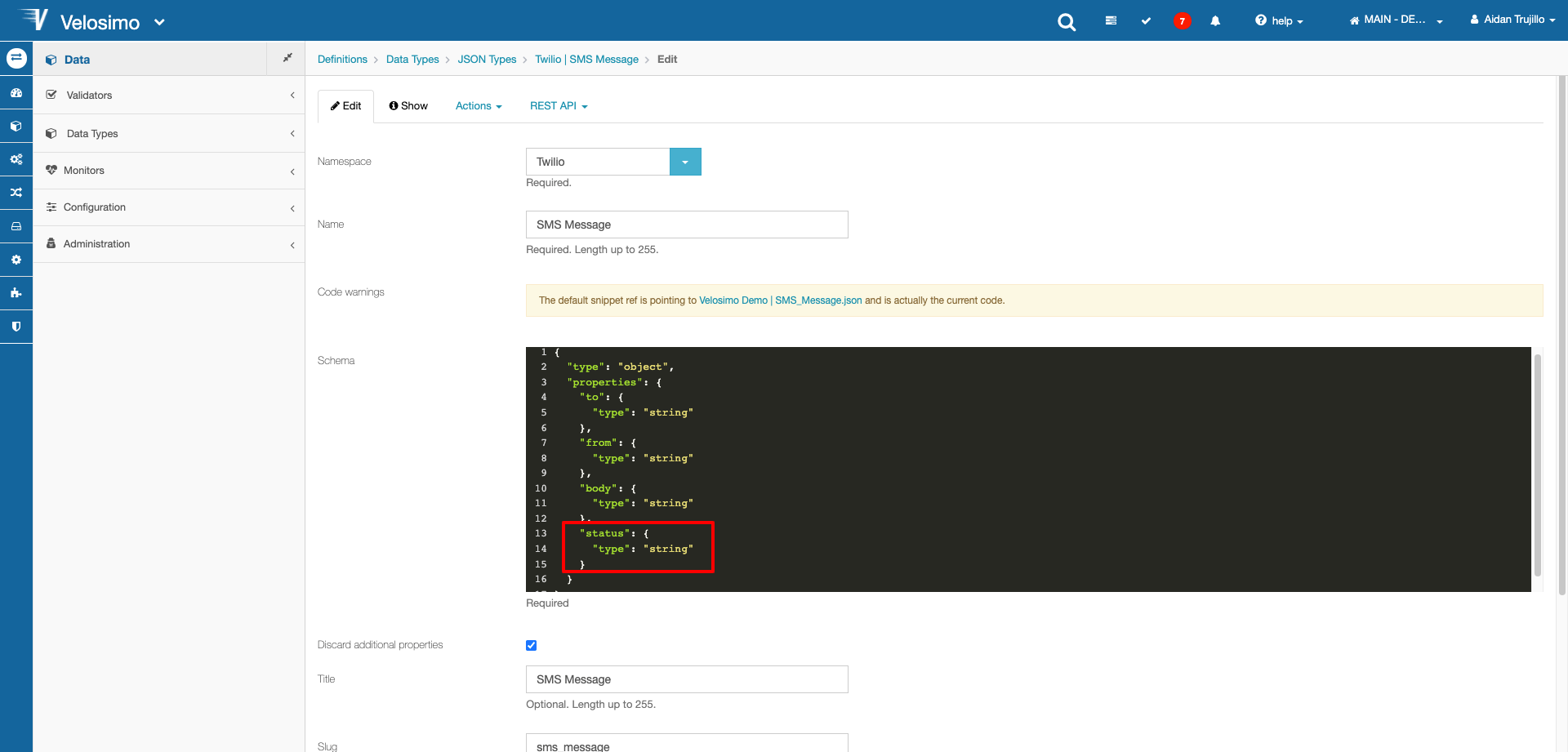Open Twilio | SMS Message breadcrumb
Image resolution: width=1568 pixels, height=752 pixels.
586,59
